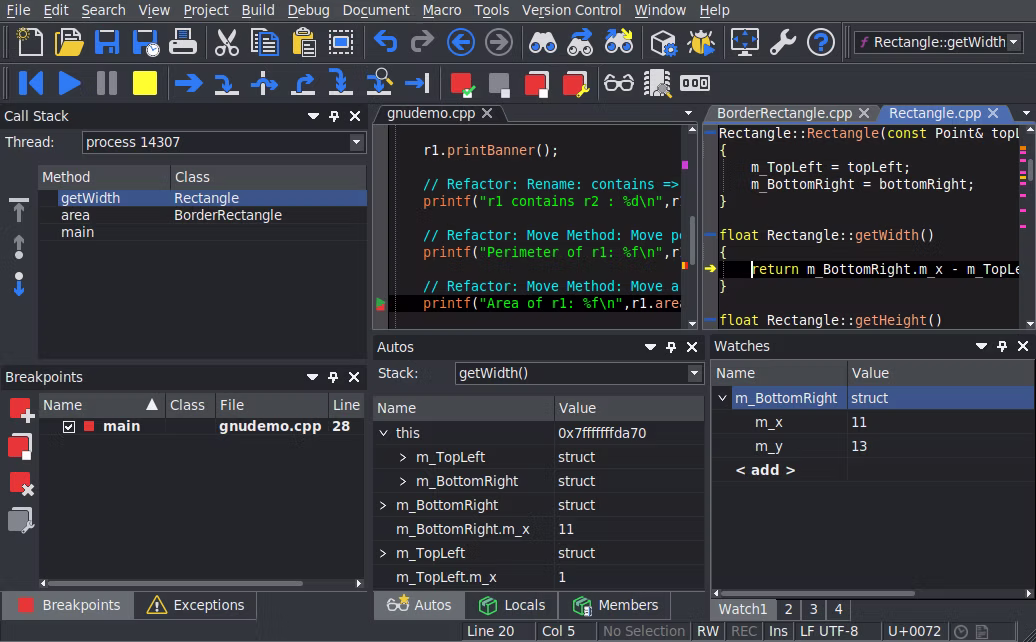This screenshot has width=1036, height=642.
Task: Open configuration with wrench icon
Action: (782, 42)
